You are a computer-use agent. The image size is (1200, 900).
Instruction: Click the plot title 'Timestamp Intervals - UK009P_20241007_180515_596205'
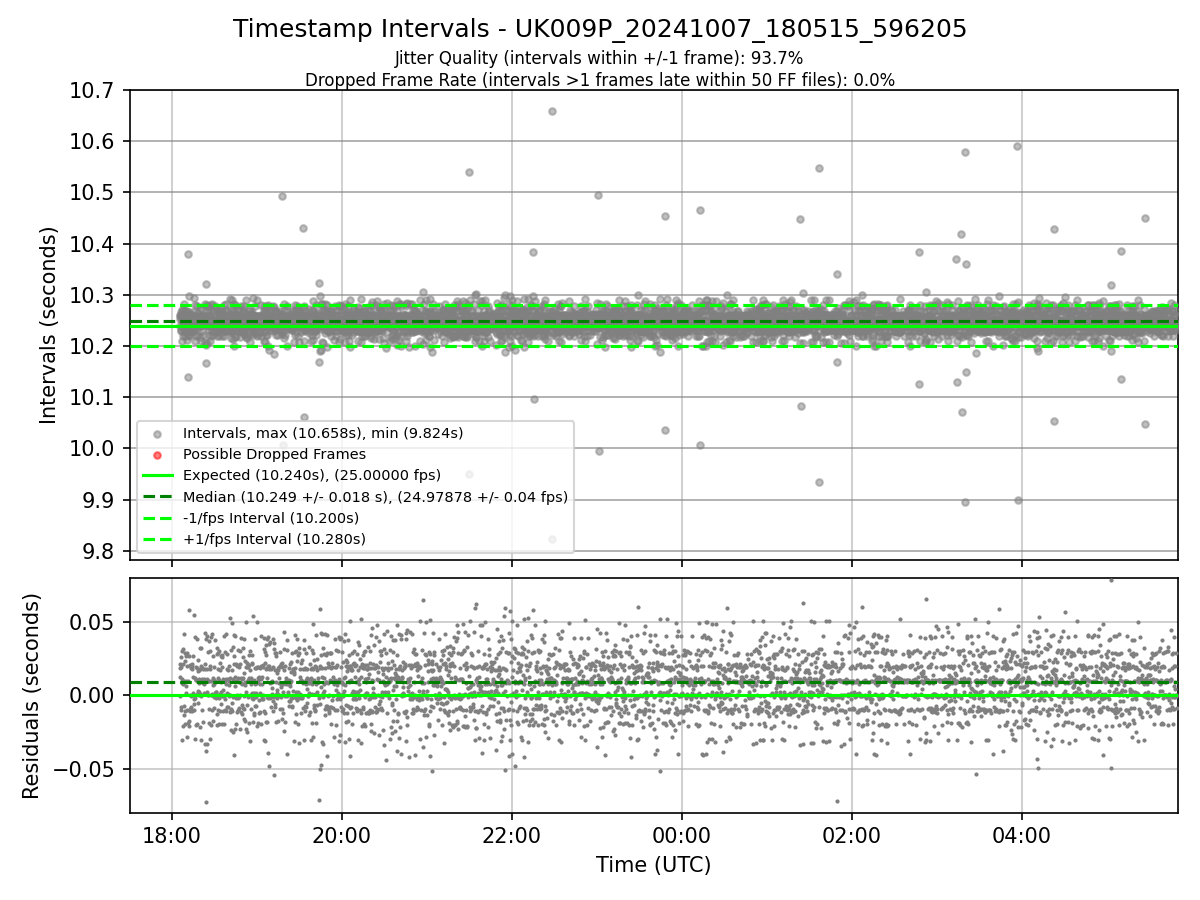tap(600, 29)
